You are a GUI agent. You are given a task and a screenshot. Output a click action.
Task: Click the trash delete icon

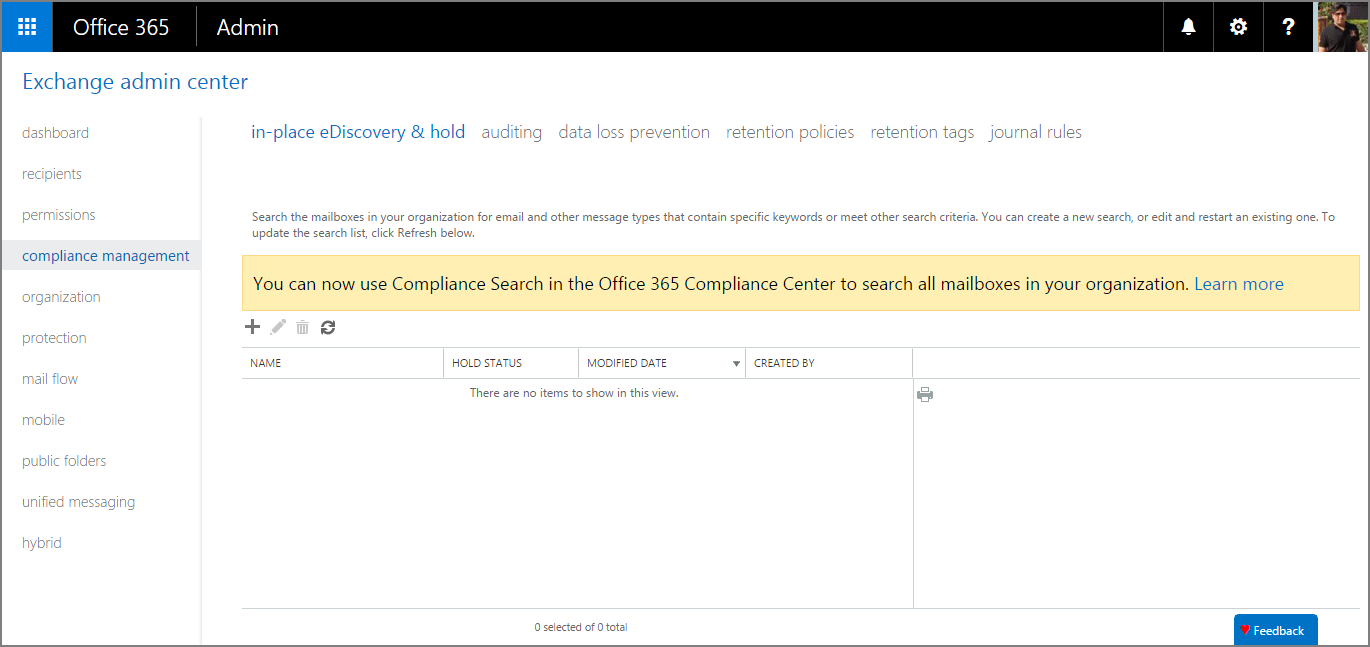click(302, 327)
